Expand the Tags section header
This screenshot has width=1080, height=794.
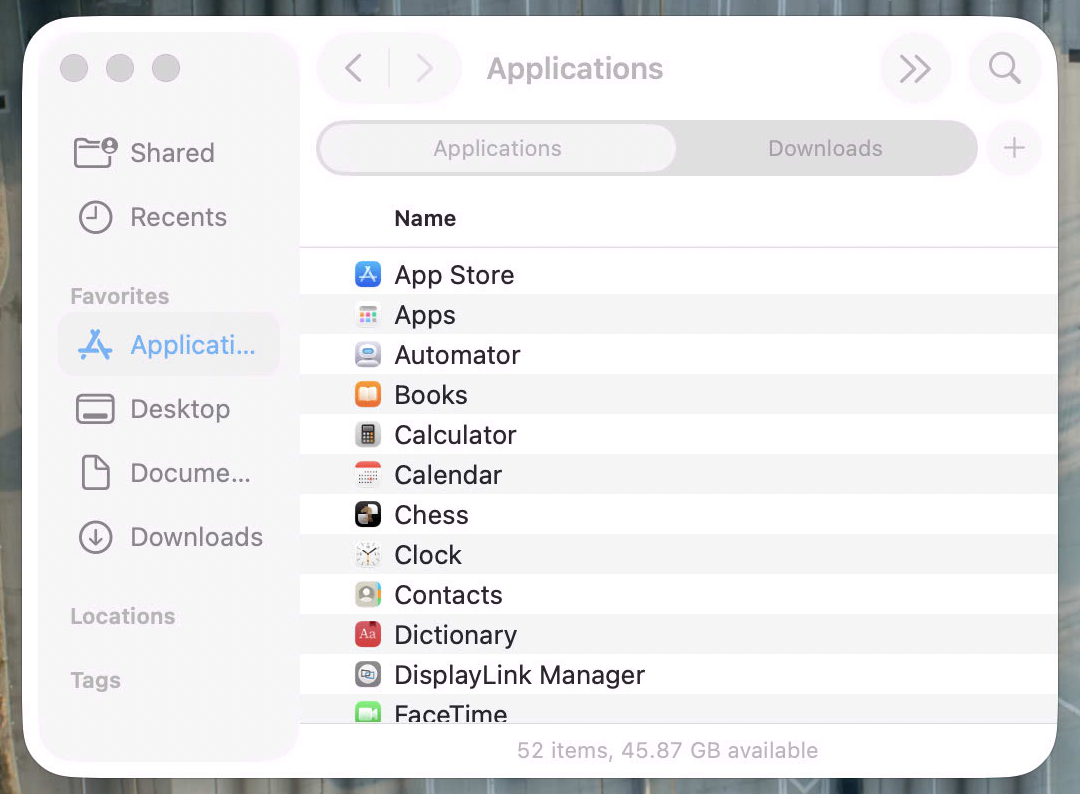coord(96,680)
